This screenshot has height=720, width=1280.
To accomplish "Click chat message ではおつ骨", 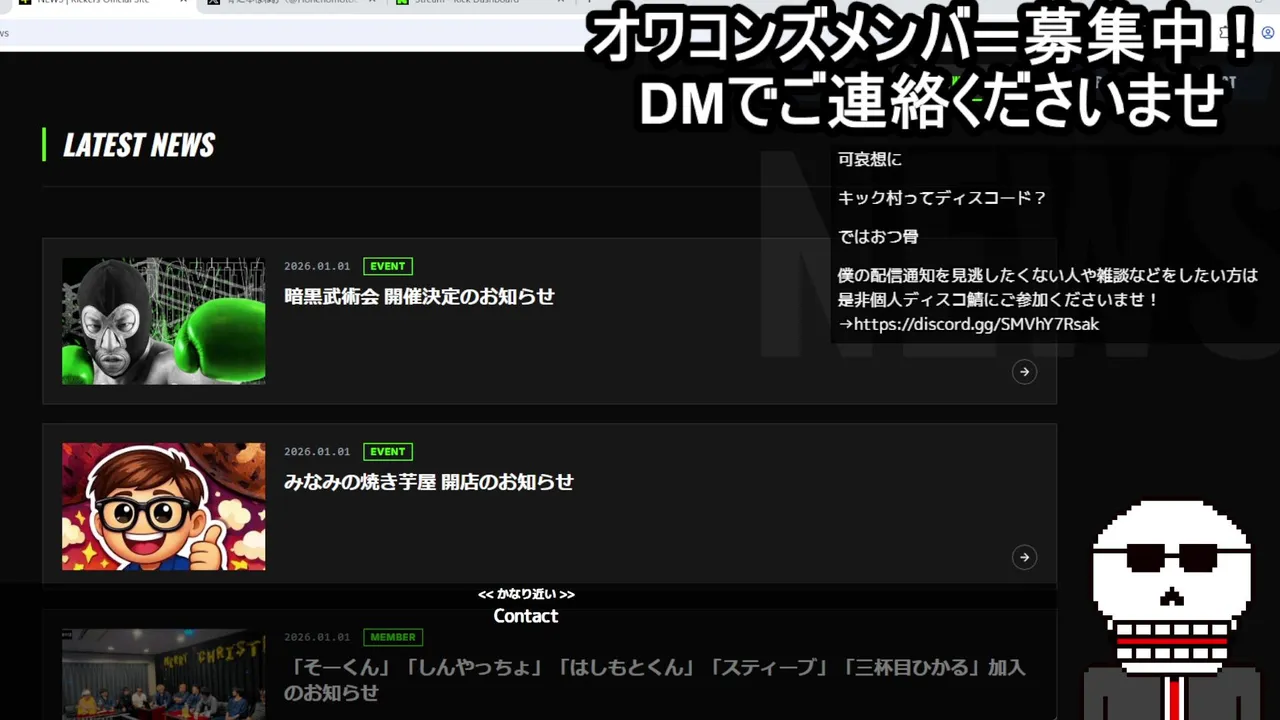I will point(878,237).
